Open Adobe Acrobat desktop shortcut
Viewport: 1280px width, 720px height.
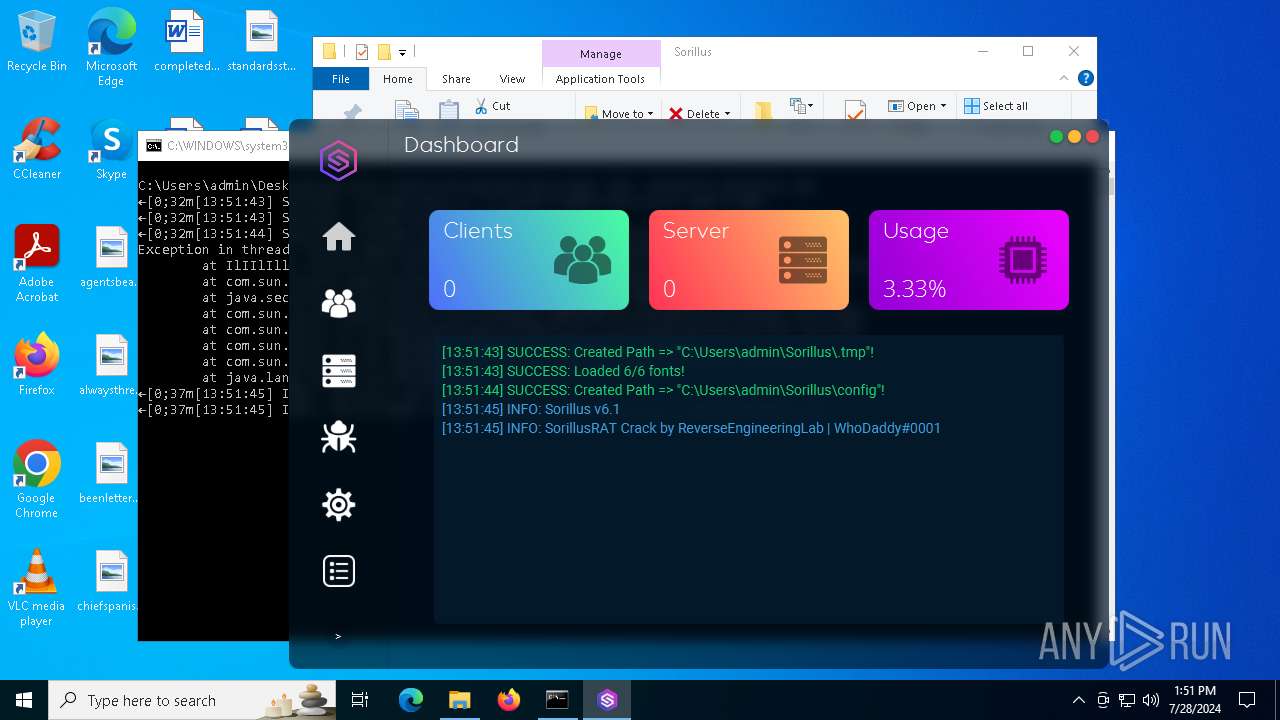tap(37, 264)
